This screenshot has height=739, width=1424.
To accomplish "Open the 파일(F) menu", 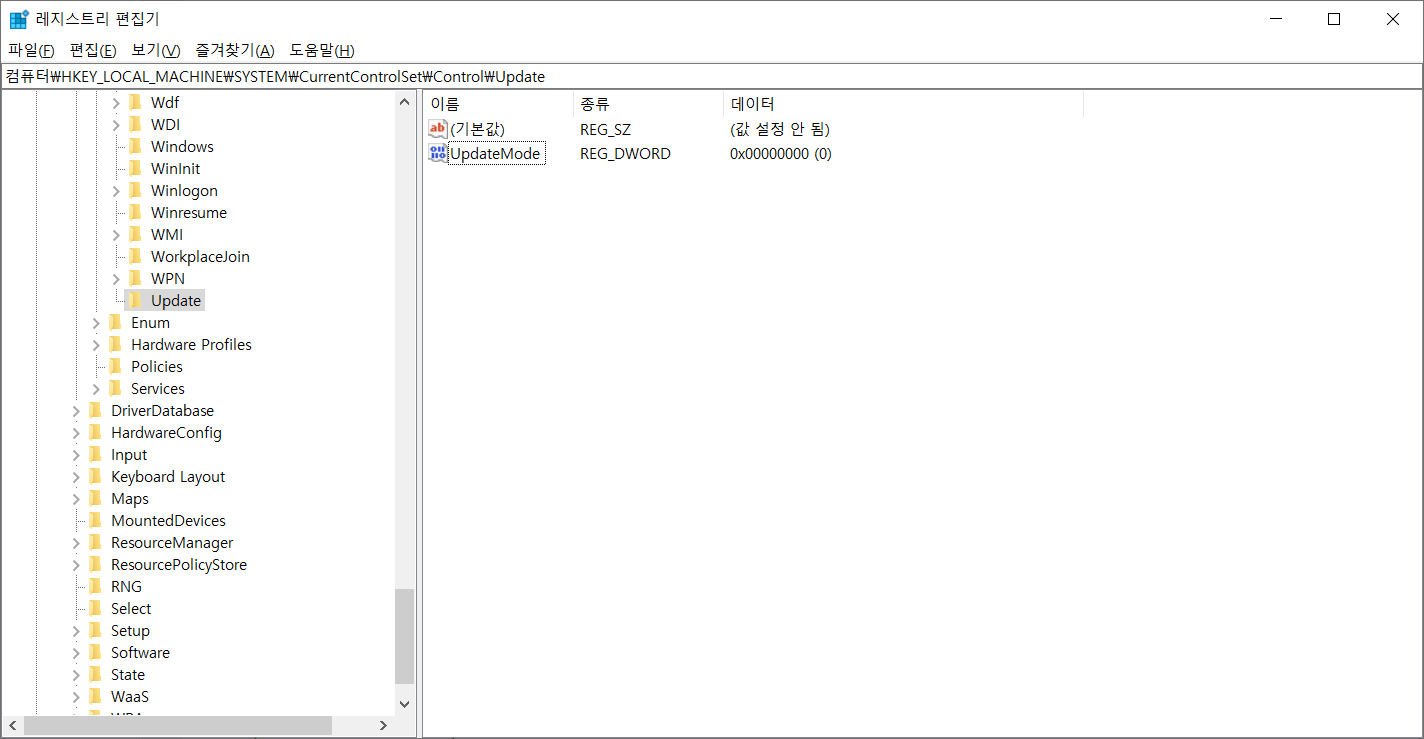I will point(31,50).
